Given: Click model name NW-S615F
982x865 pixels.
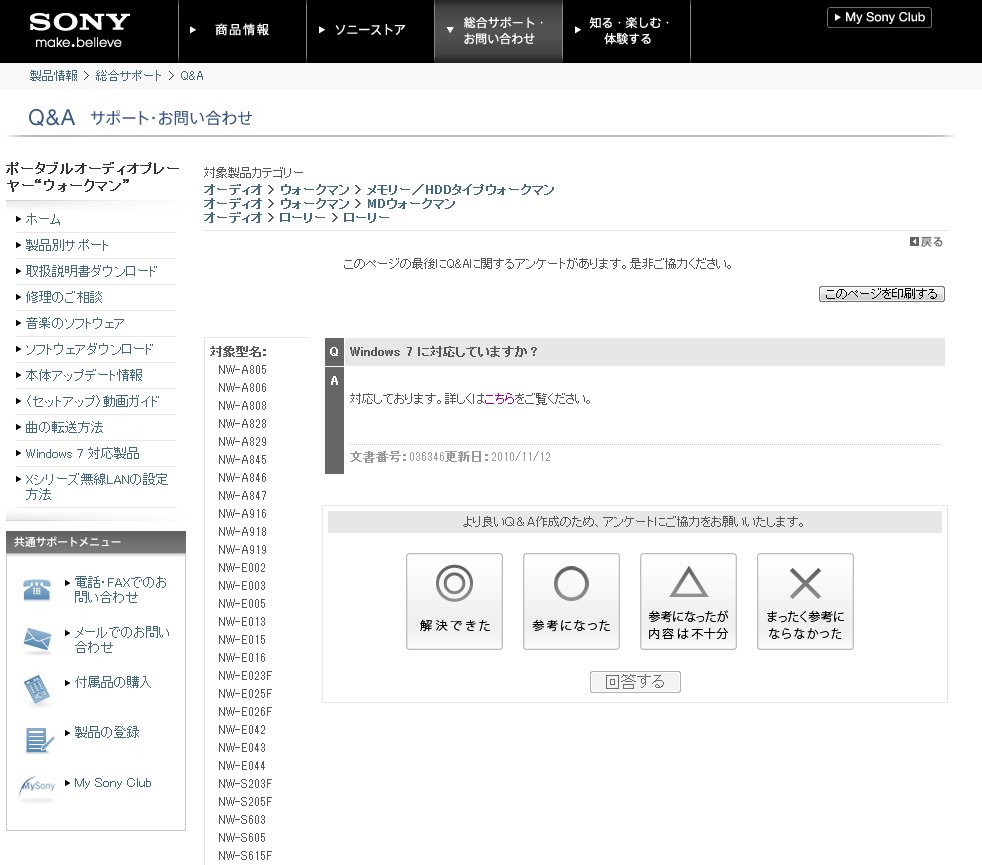Looking at the screenshot, I should pyautogui.click(x=245, y=856).
